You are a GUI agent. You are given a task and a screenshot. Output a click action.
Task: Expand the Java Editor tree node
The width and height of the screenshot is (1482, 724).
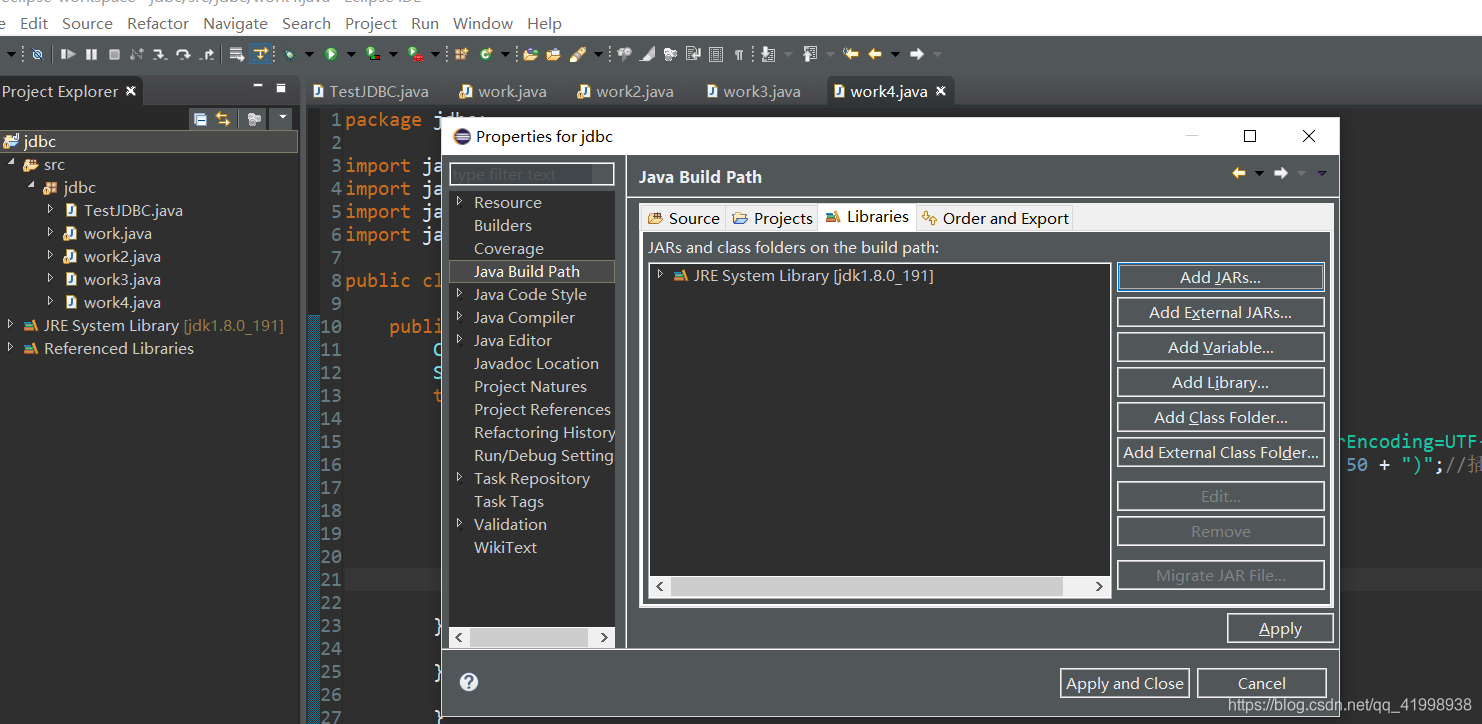[460, 340]
